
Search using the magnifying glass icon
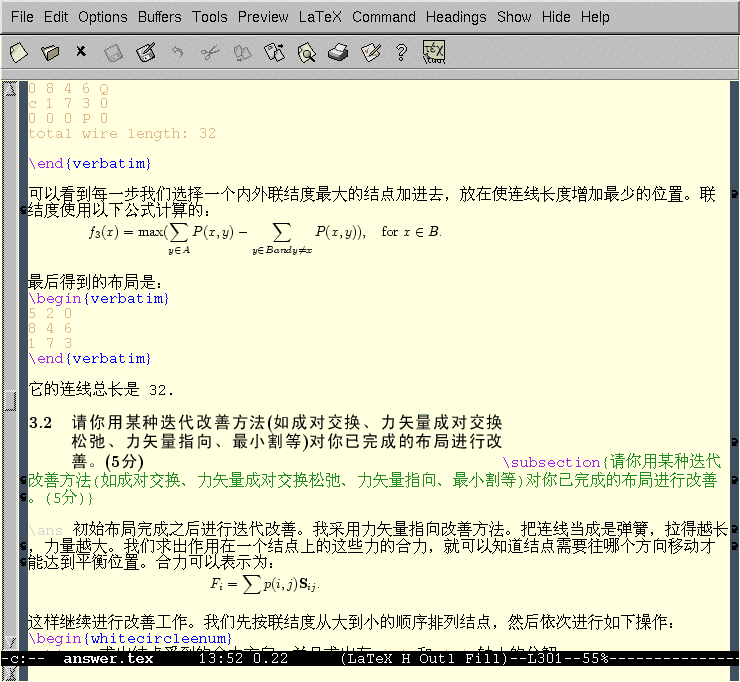[x=306, y=51]
